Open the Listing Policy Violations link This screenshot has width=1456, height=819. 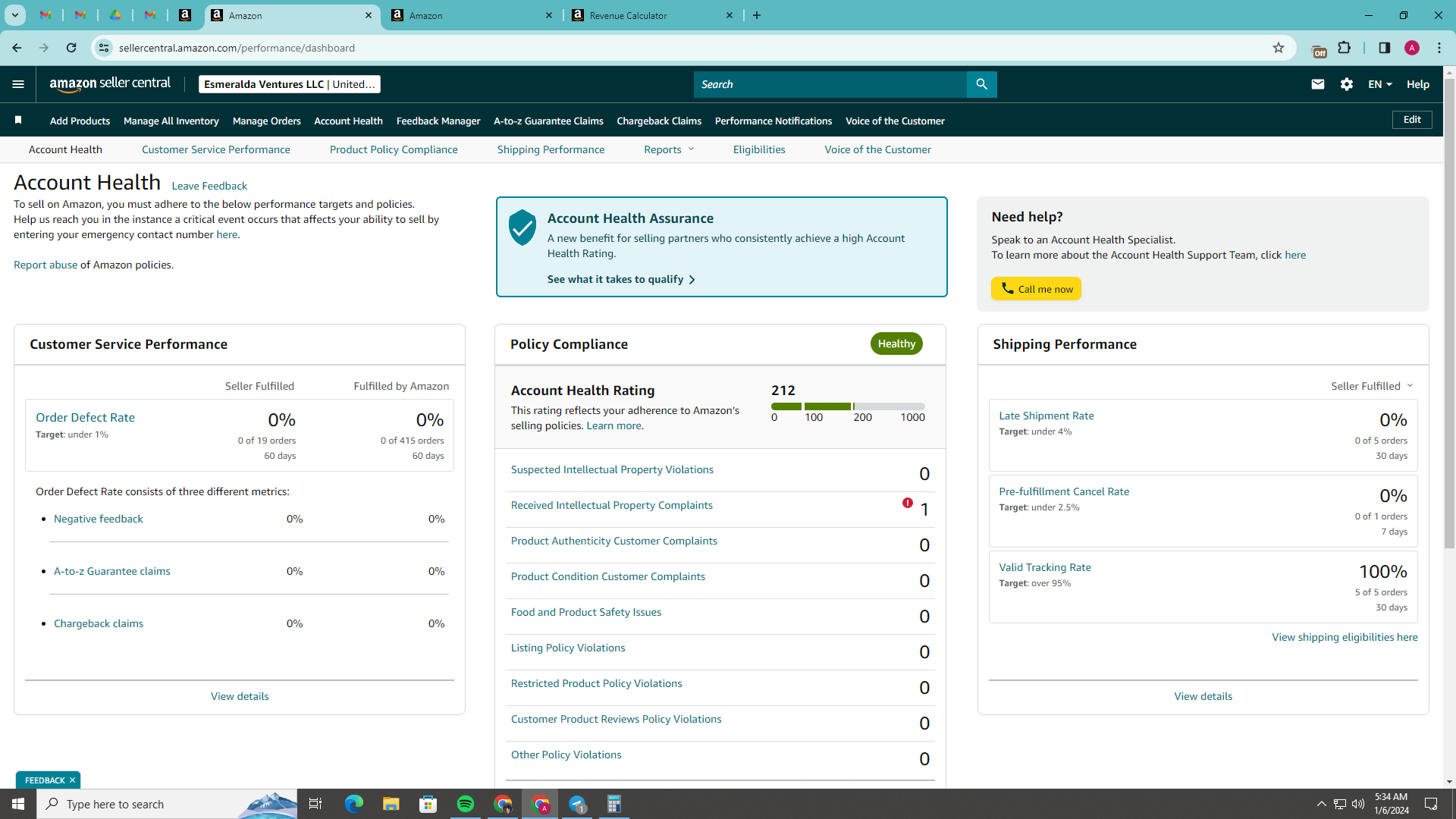pos(567,648)
